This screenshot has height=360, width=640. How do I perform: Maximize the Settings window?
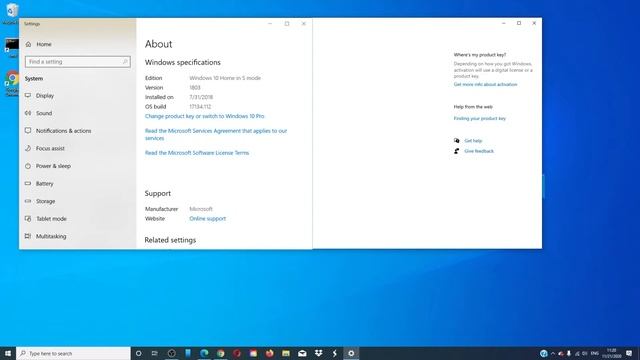[287, 24]
